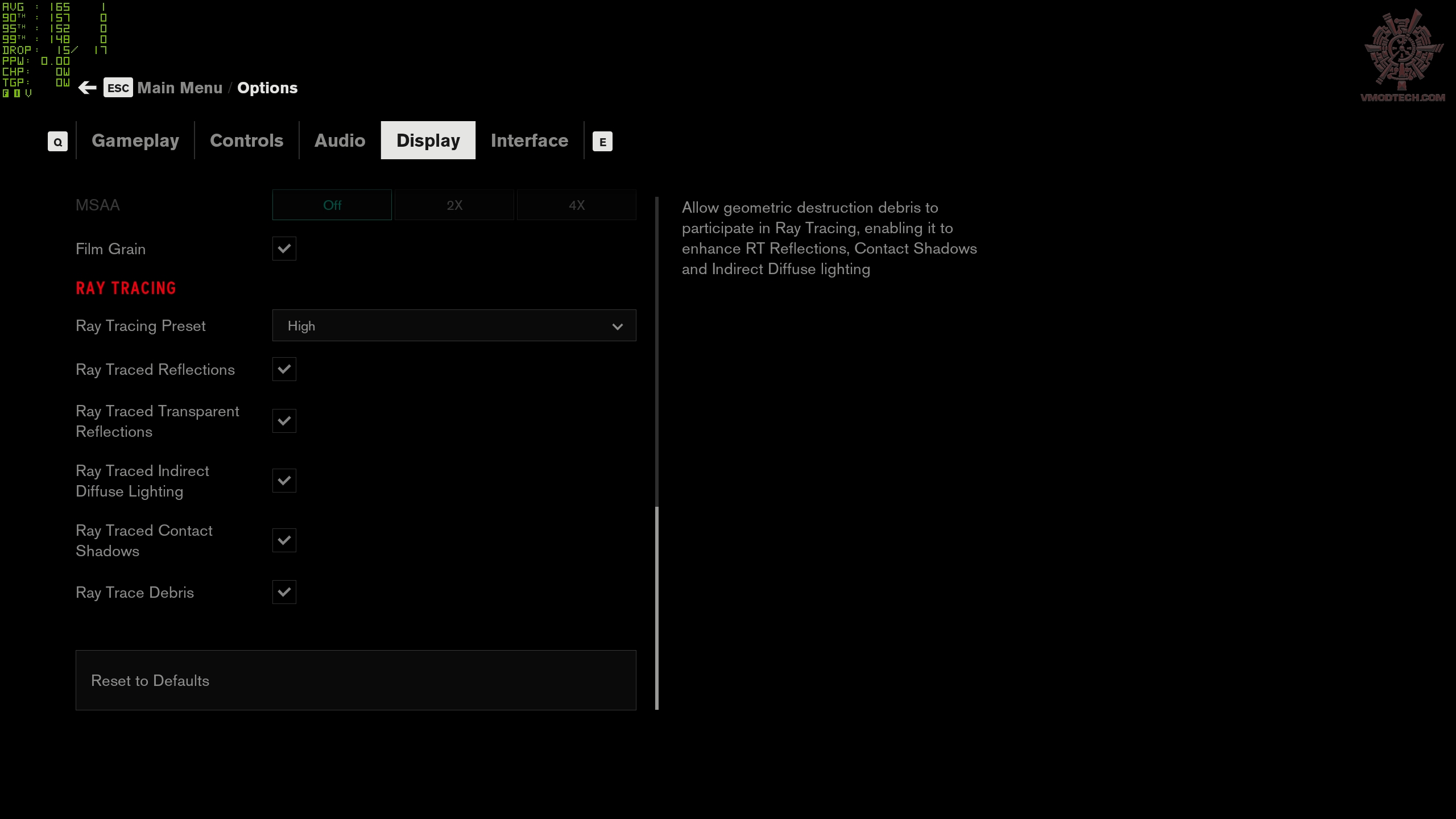1456x819 pixels.
Task: Uncheck Ray Traced Reflections
Action: [284, 369]
